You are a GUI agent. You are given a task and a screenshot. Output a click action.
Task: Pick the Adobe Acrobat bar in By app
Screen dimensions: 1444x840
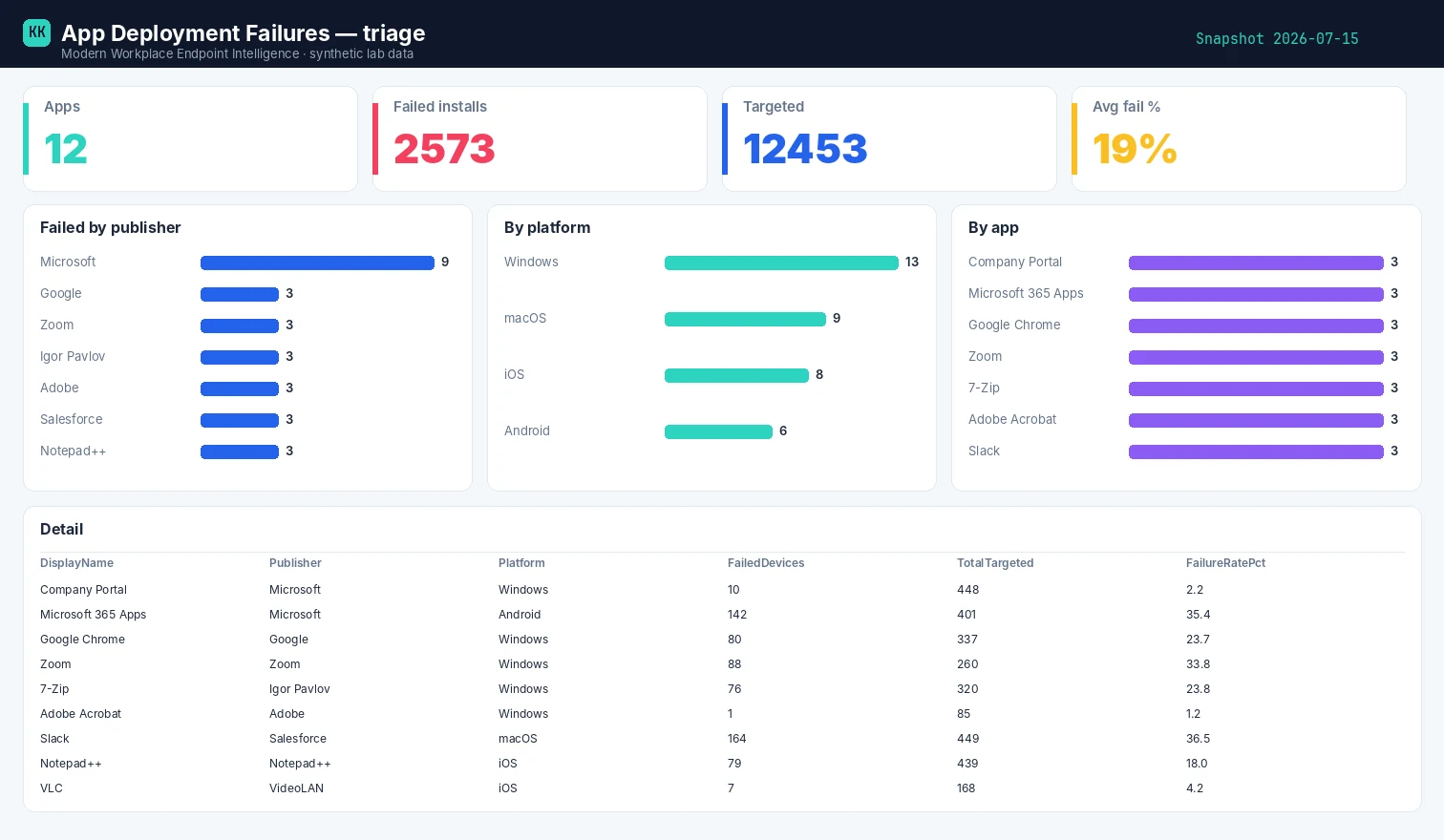click(1256, 420)
